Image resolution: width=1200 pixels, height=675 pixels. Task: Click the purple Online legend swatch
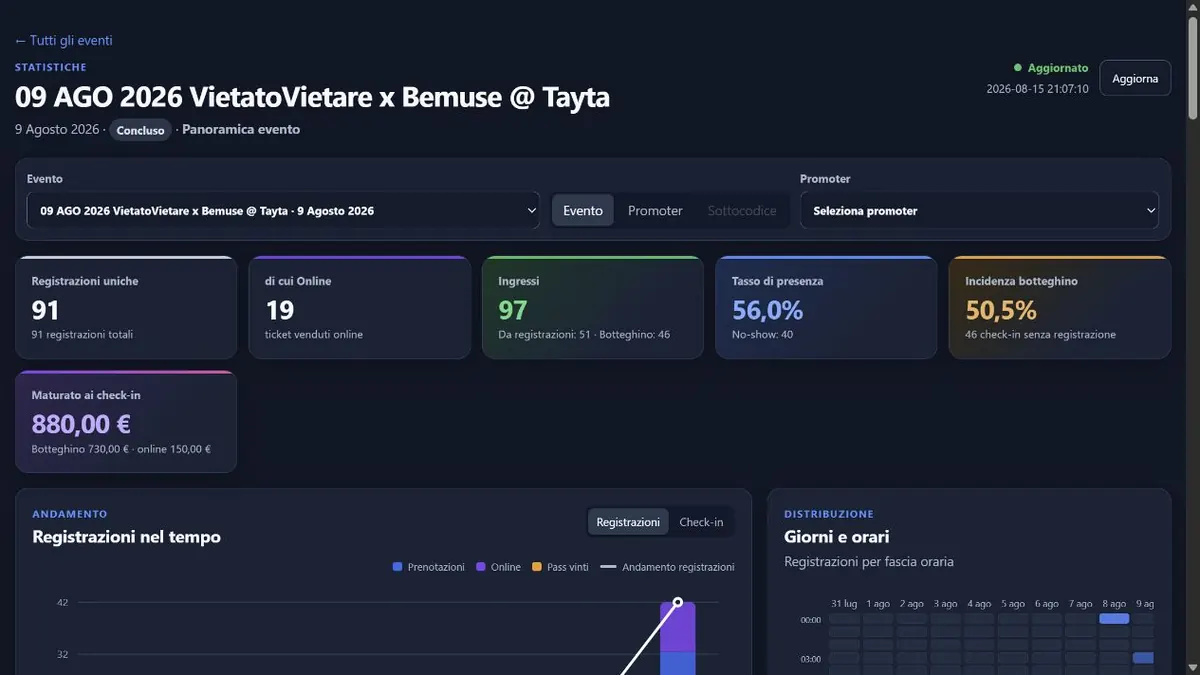click(x=482, y=567)
